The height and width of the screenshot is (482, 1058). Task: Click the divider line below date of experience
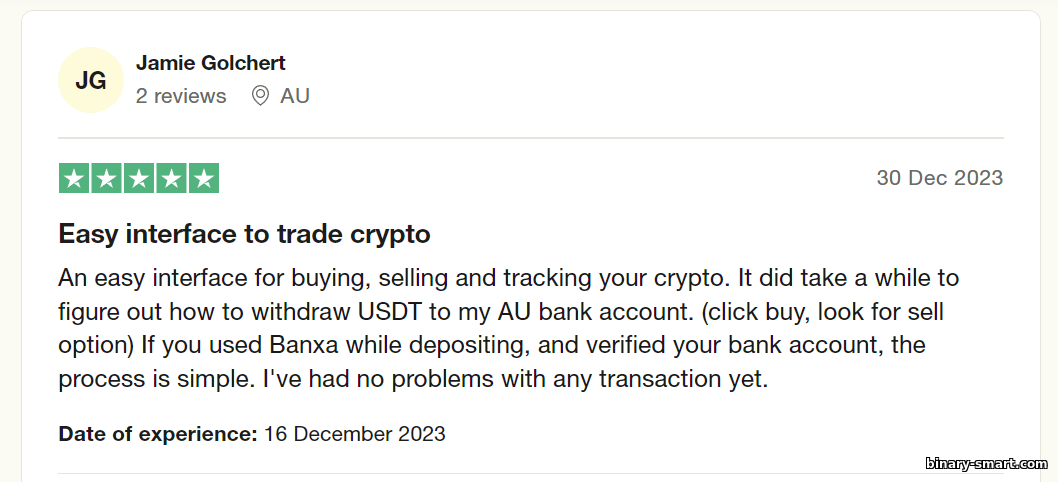click(531, 473)
